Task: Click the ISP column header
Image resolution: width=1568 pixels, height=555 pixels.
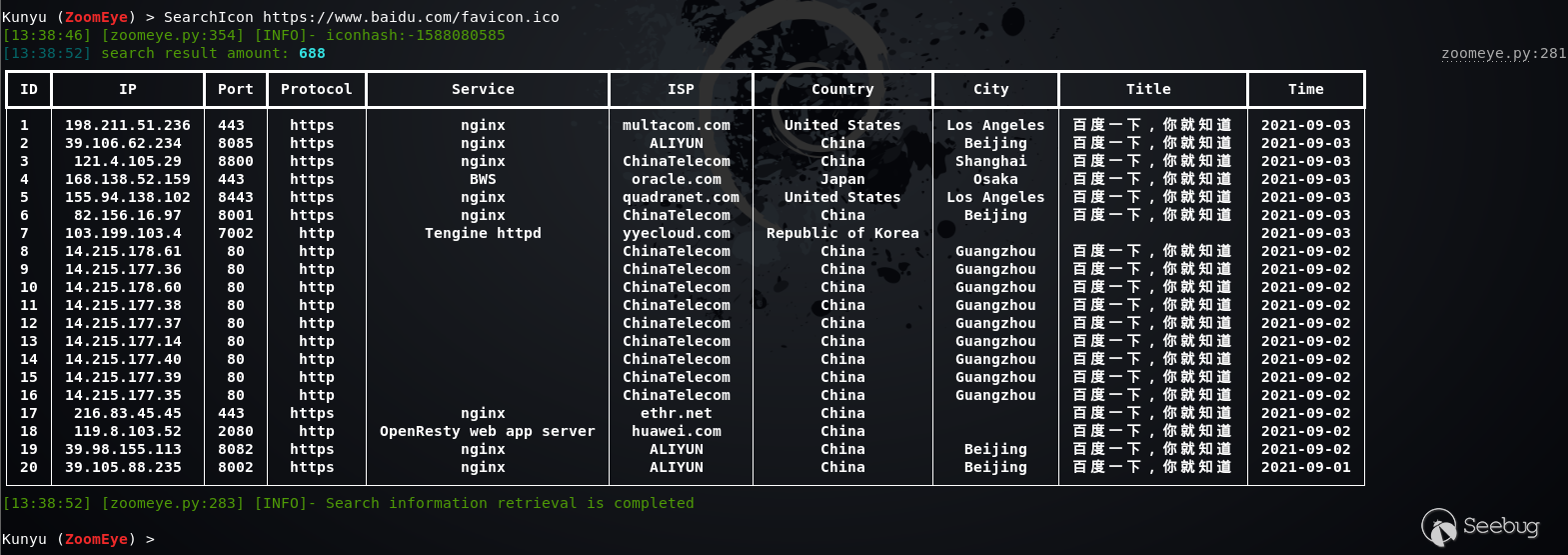Action: click(x=681, y=89)
